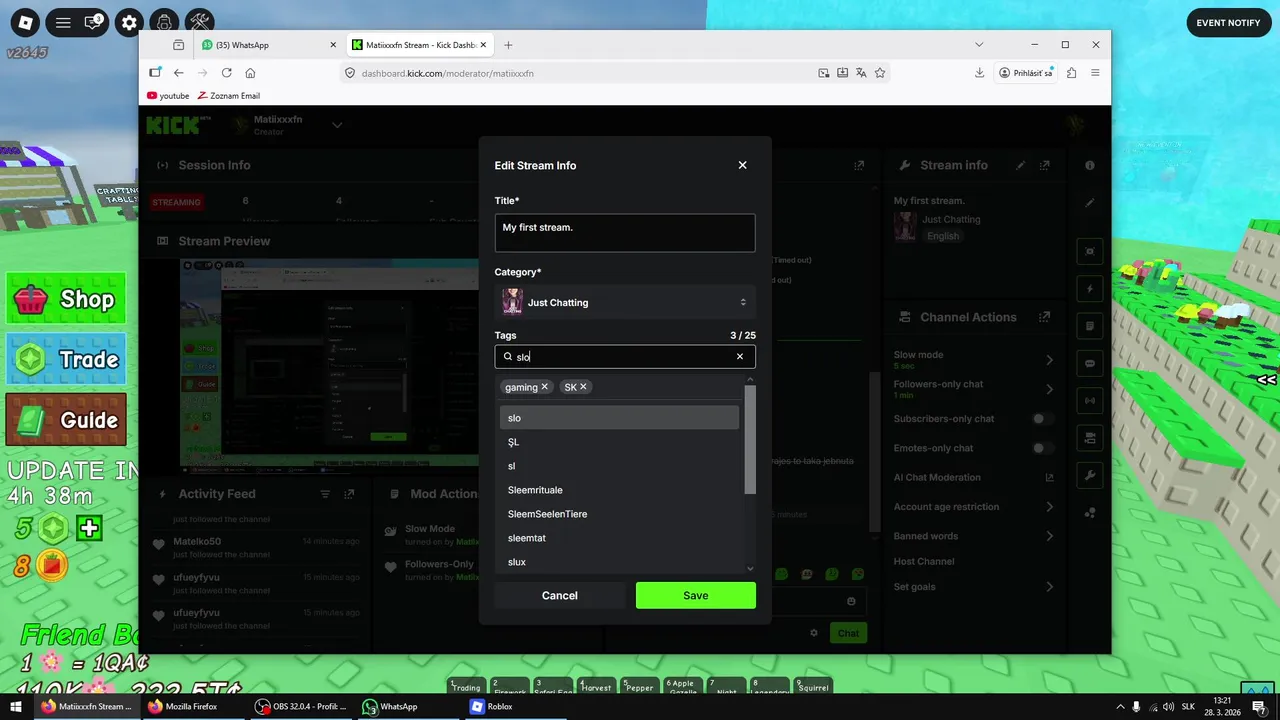This screenshot has width=1280, height=720.
Task: Switch to the Kick Dashboard browser tab
Action: coord(419,45)
